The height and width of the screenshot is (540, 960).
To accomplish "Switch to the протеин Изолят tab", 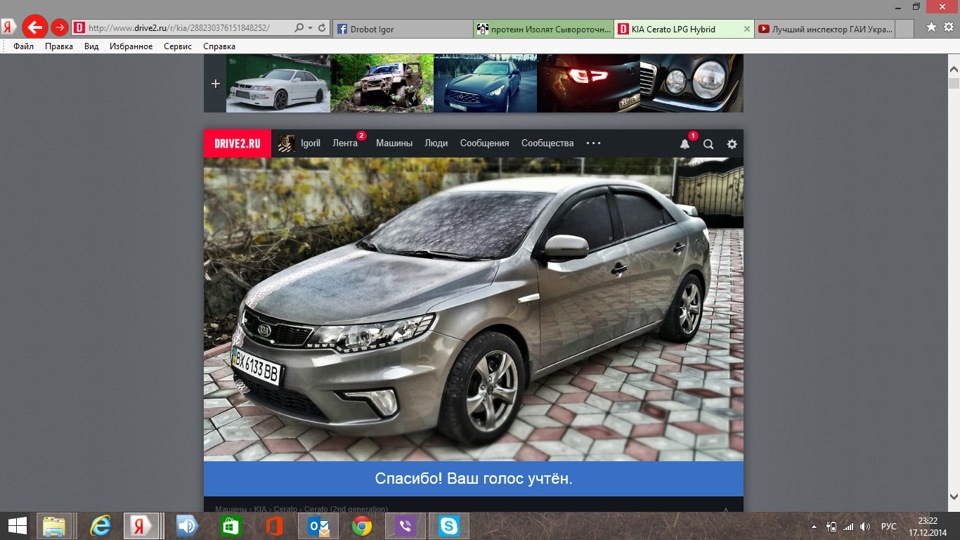I will coord(543,29).
